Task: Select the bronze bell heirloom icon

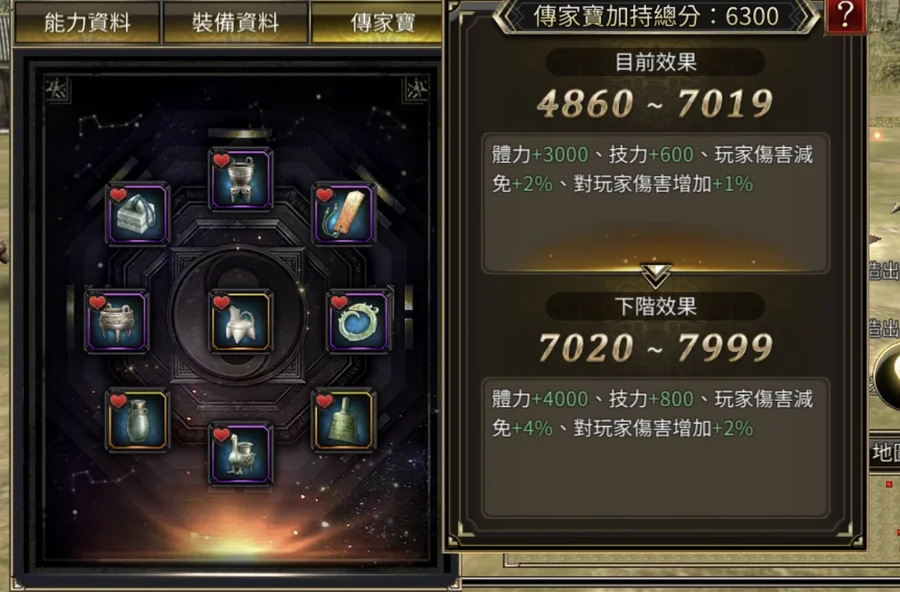Action: click(x=343, y=420)
